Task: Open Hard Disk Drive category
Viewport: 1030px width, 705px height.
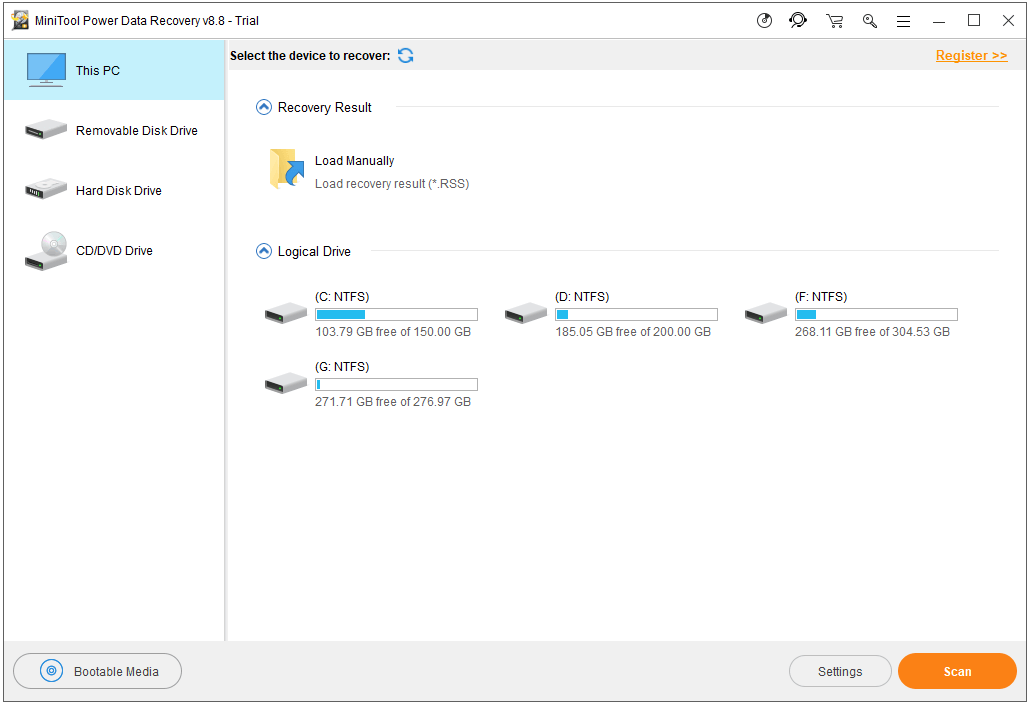Action: [114, 191]
